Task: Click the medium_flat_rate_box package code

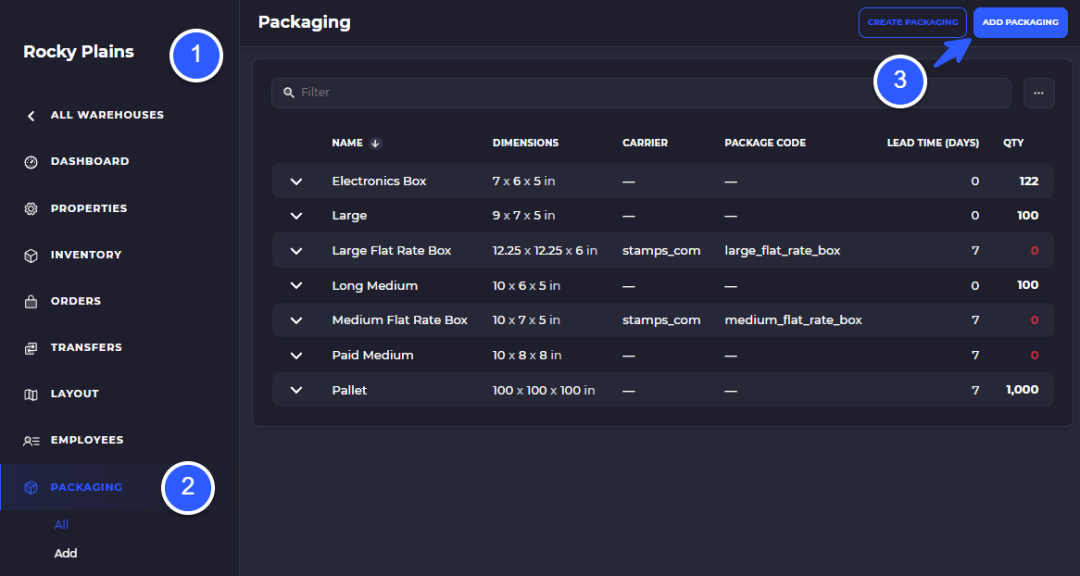Action: tap(793, 320)
